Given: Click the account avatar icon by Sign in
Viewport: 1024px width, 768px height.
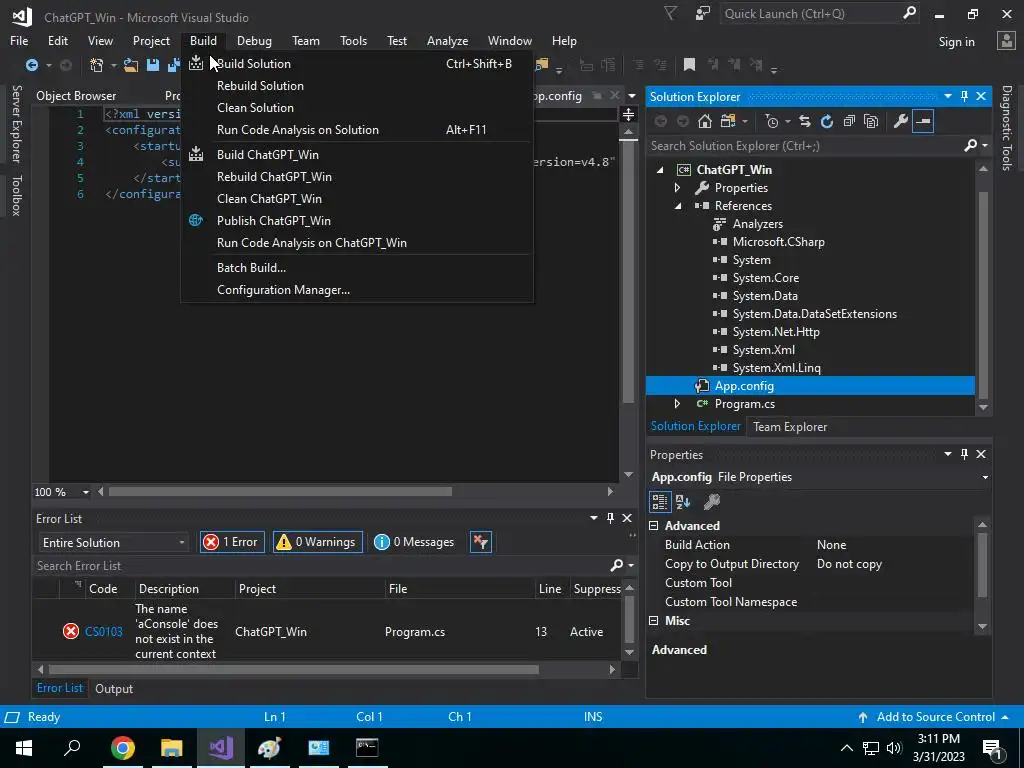Looking at the screenshot, I should (1006, 40).
